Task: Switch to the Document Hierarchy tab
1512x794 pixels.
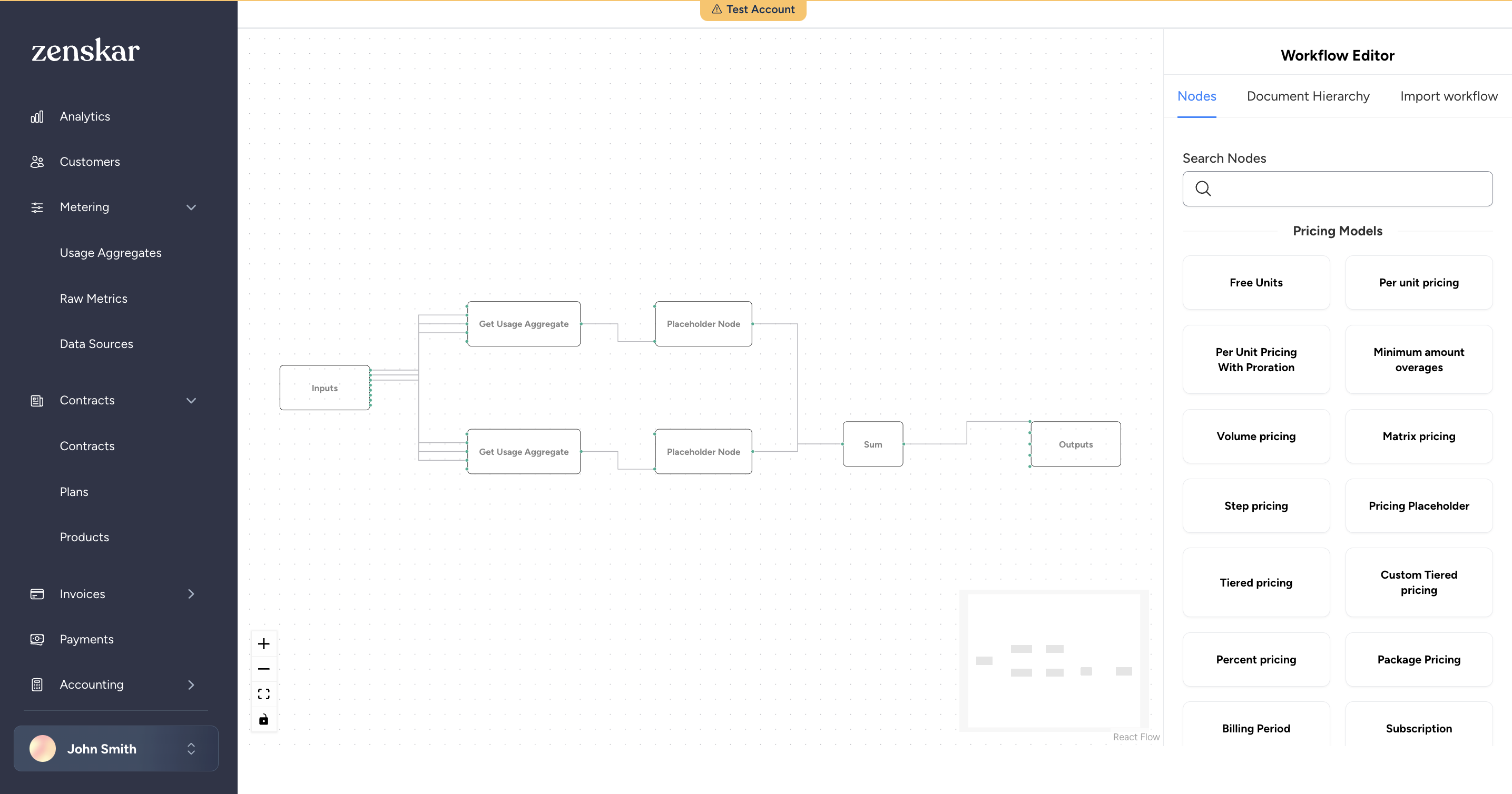Action: pyautogui.click(x=1308, y=96)
